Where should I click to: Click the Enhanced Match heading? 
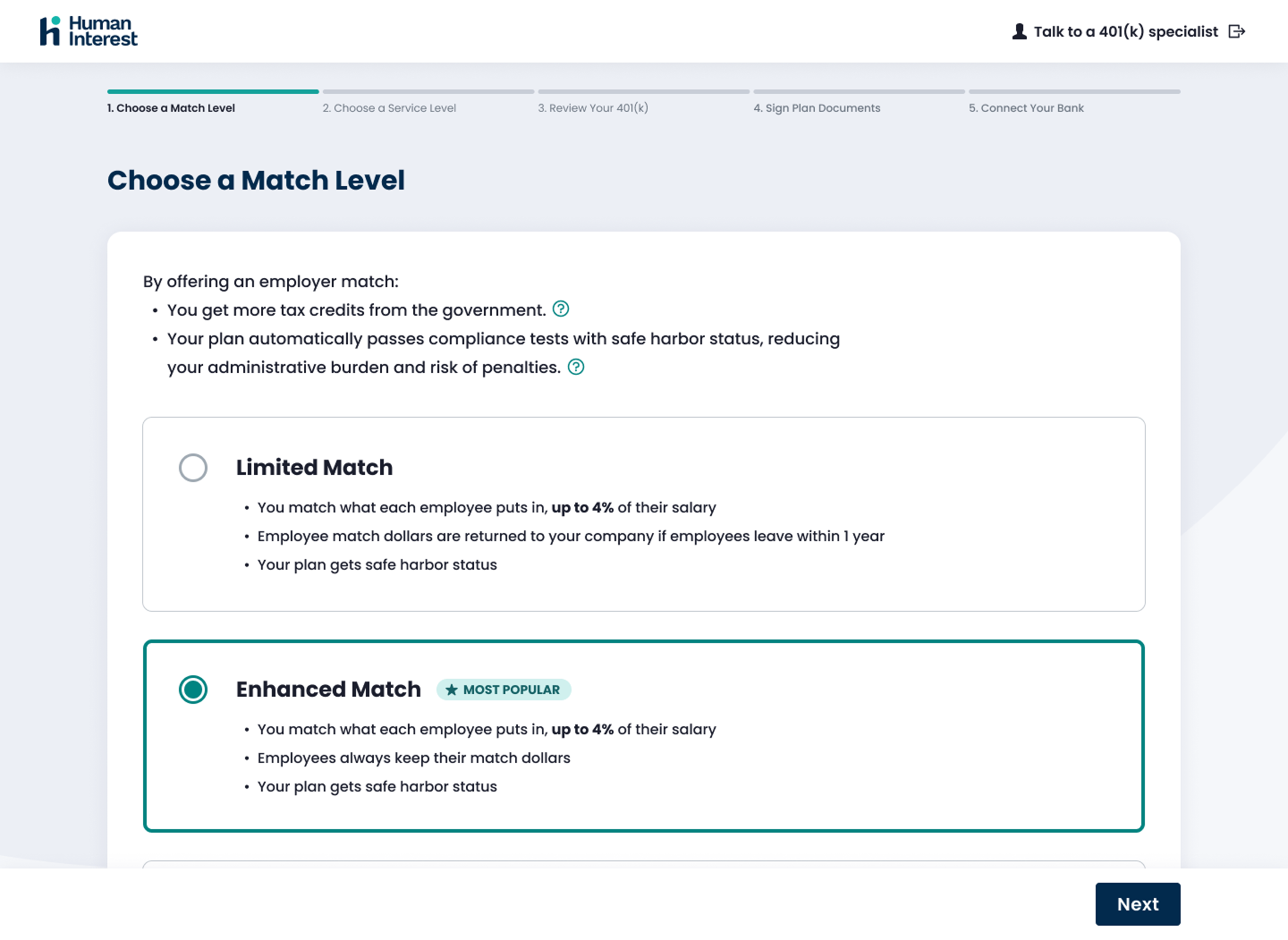[x=328, y=690]
